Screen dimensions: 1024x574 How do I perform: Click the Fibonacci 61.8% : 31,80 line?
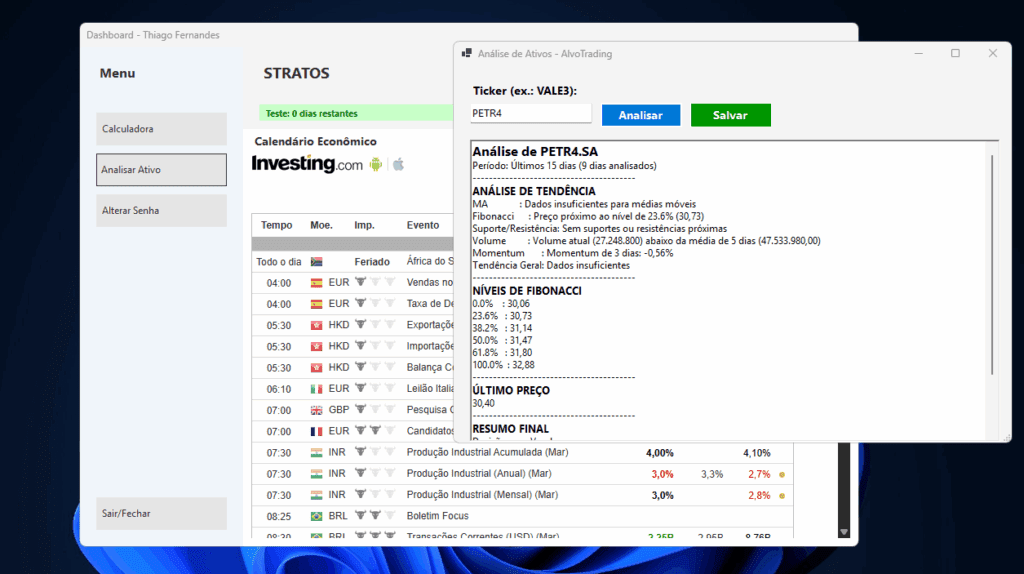point(502,353)
